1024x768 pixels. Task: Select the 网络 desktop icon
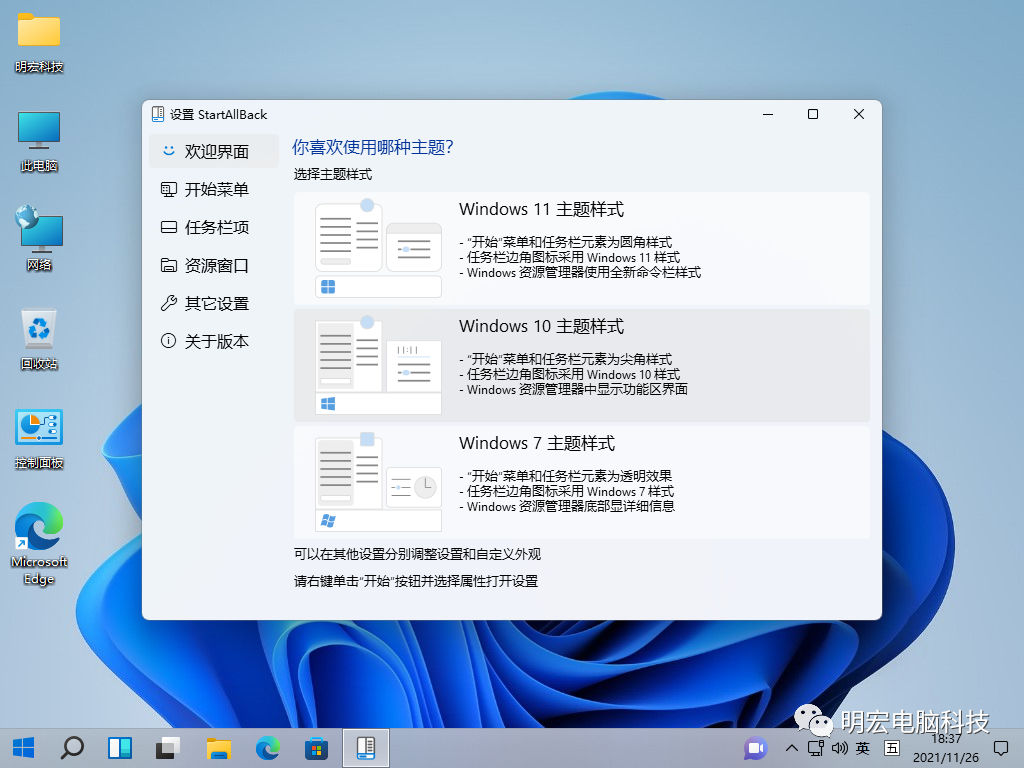(x=39, y=239)
